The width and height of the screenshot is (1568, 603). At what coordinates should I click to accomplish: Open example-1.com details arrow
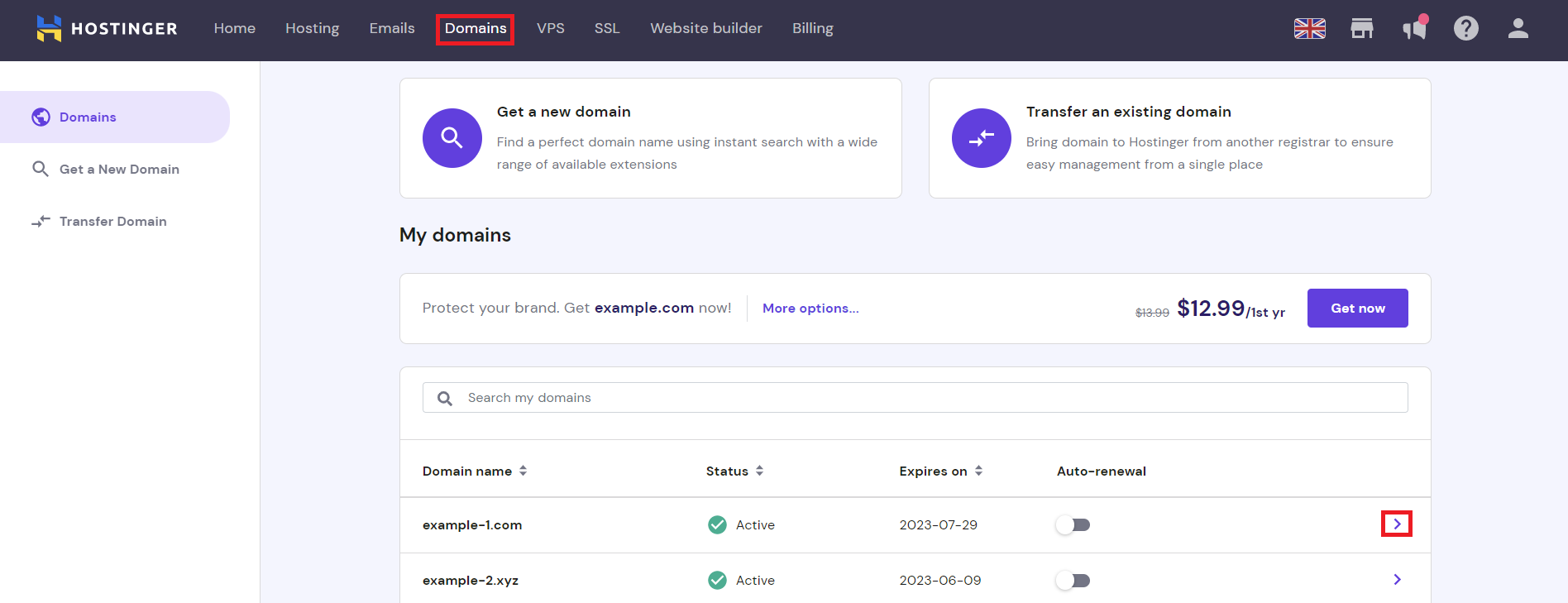point(1397,524)
